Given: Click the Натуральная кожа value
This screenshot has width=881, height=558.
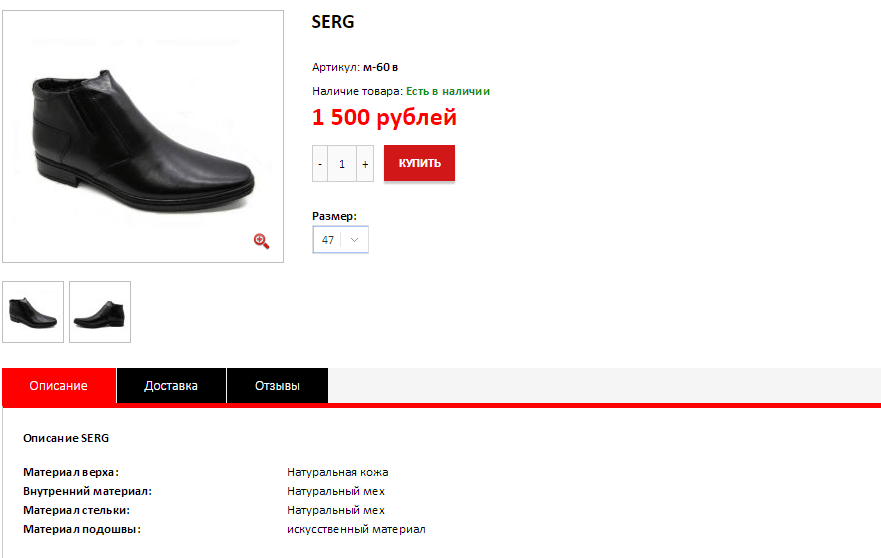Looking at the screenshot, I should (337, 472).
